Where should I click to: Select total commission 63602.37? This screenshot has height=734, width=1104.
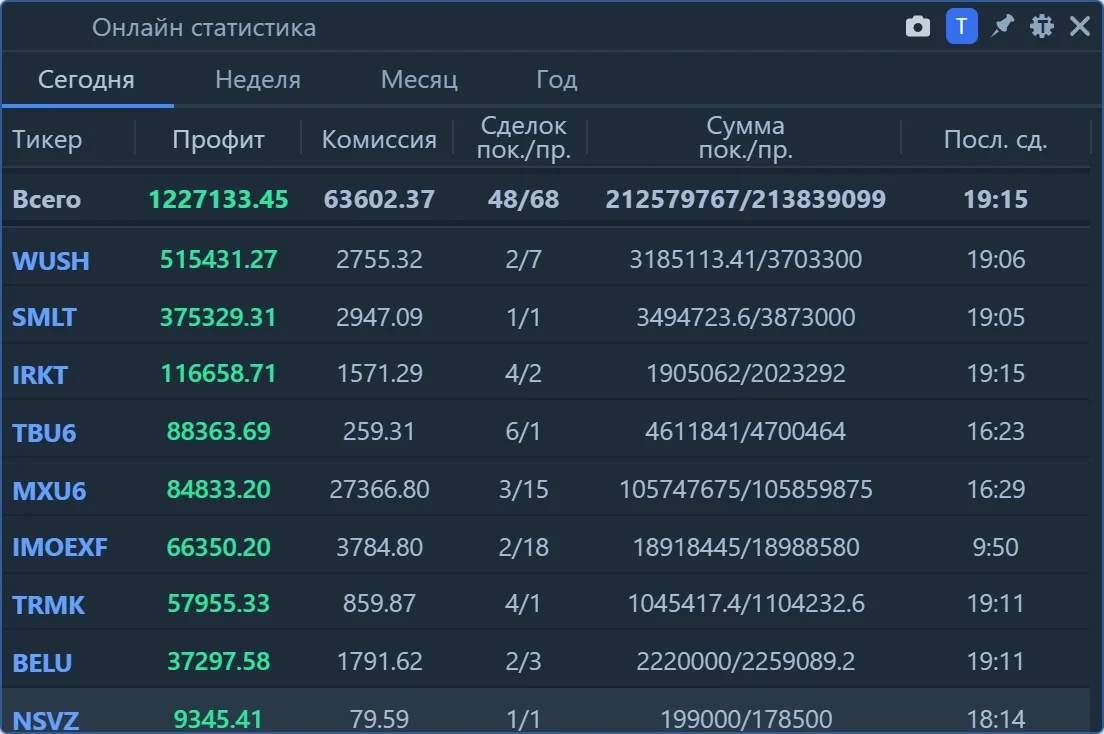pos(379,199)
